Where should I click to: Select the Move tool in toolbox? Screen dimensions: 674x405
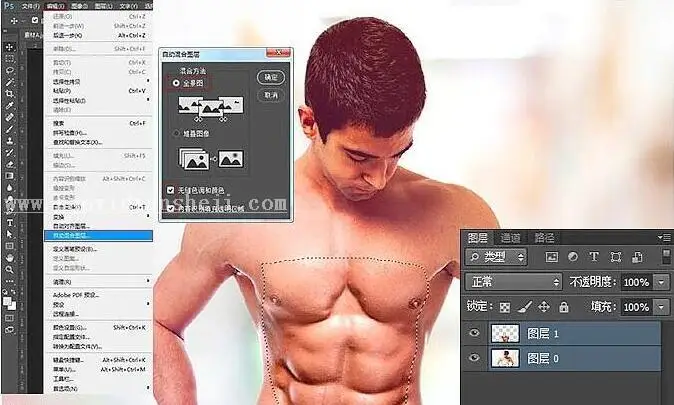click(x=9, y=46)
